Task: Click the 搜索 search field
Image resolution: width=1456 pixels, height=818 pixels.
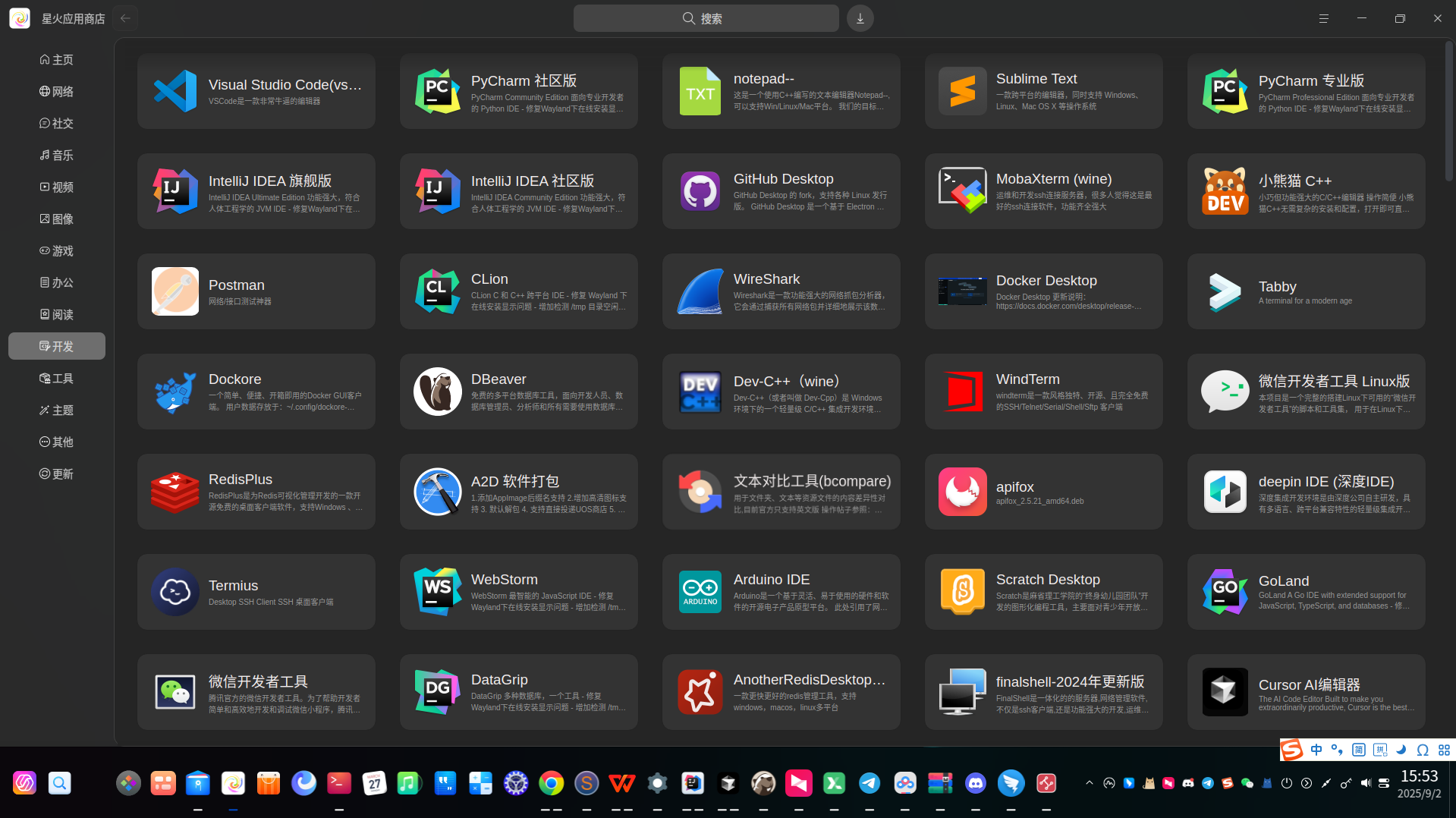Action: 706,18
